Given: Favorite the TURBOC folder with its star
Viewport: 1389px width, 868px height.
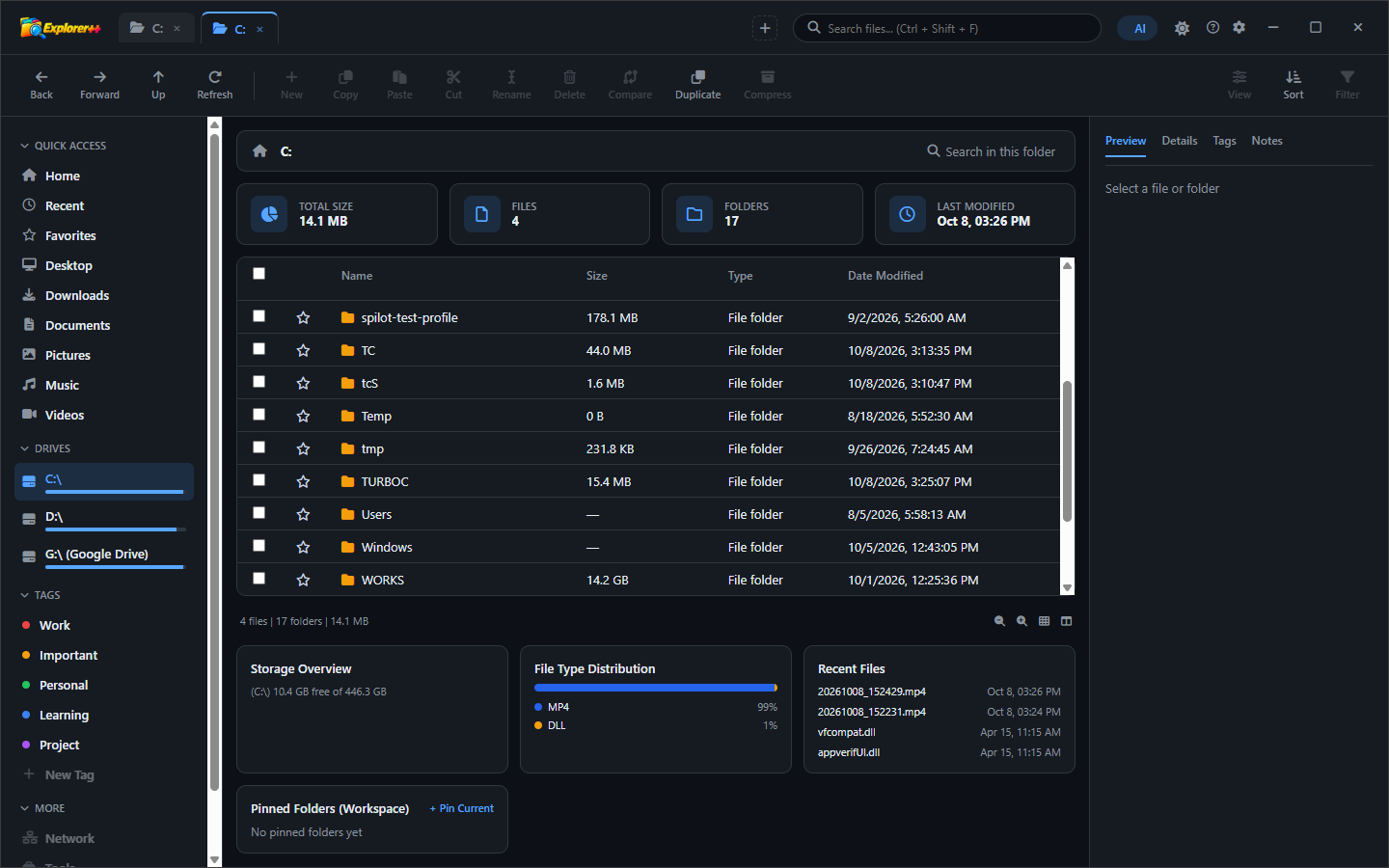Looking at the screenshot, I should pyautogui.click(x=303, y=481).
